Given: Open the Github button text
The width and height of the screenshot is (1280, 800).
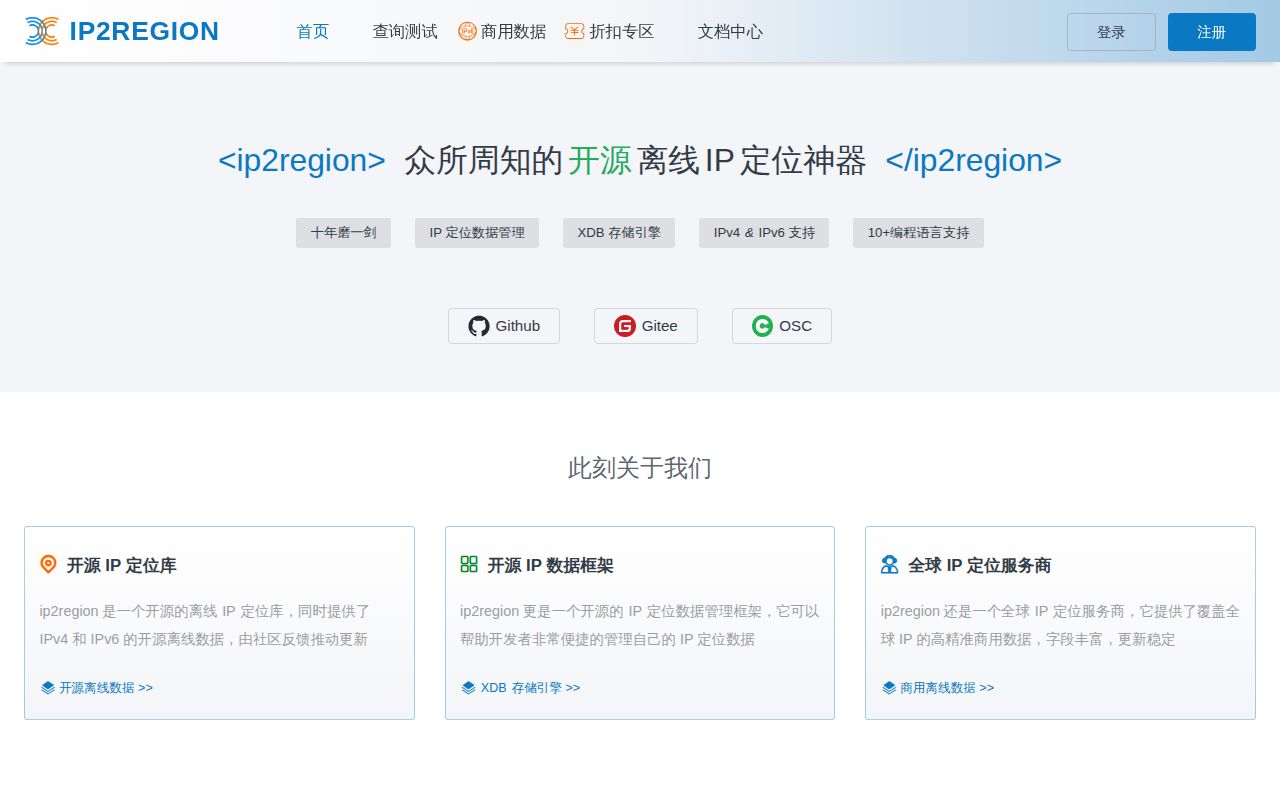Looking at the screenshot, I should point(518,326).
